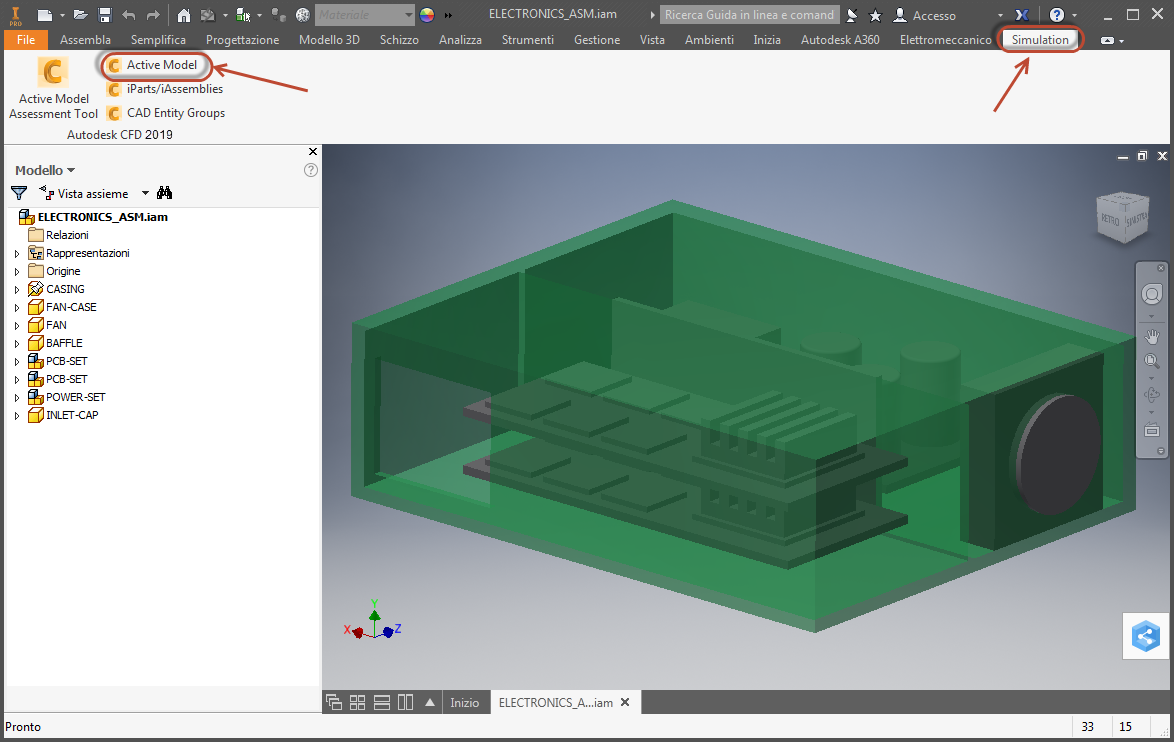
Task: Click the tile windows grid icon
Action: (x=357, y=702)
